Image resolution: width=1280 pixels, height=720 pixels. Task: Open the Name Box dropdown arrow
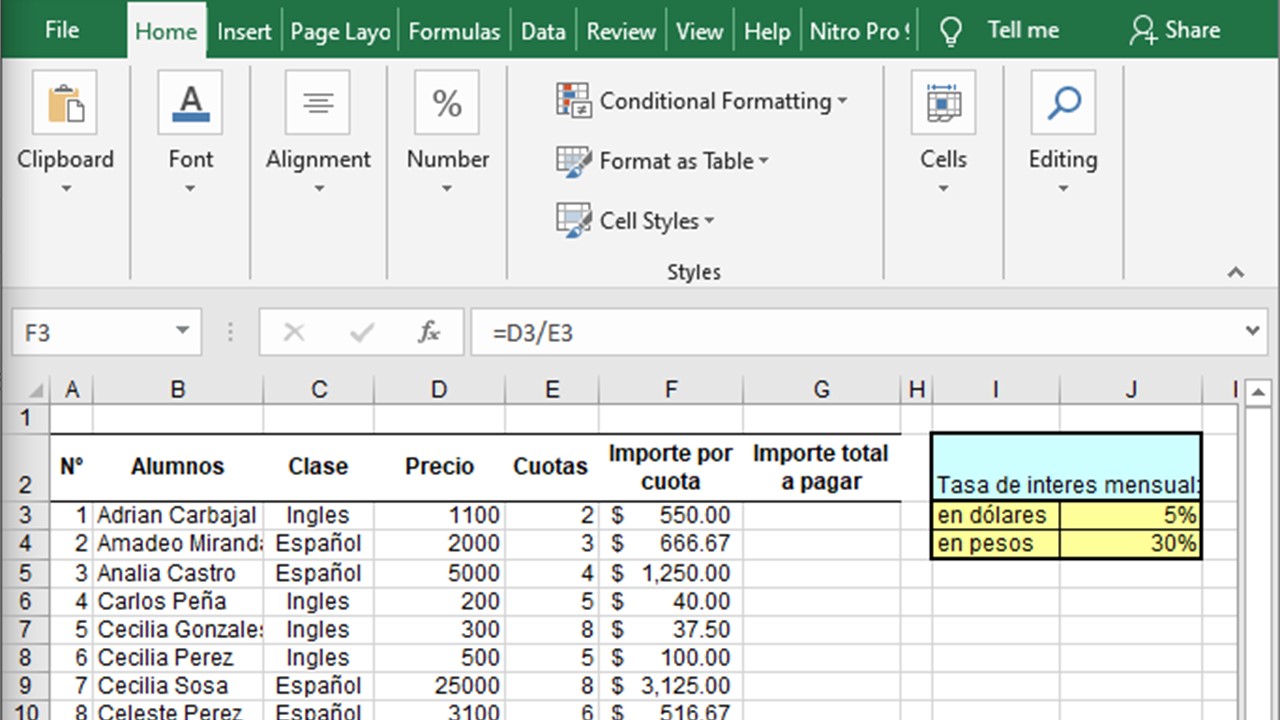tap(182, 332)
